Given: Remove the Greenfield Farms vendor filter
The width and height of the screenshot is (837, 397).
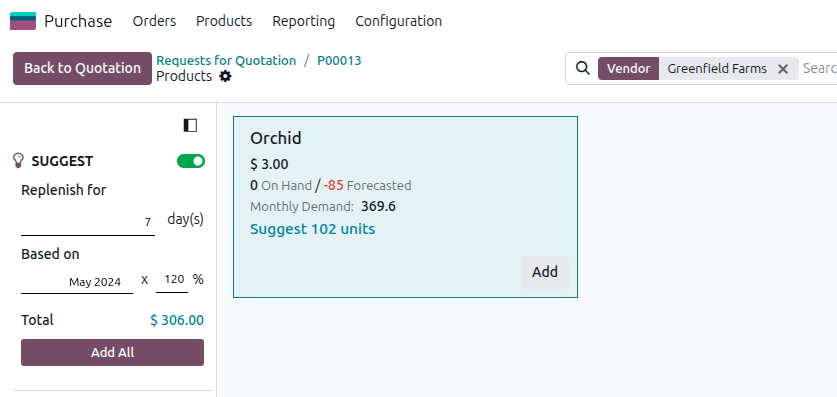Looking at the screenshot, I should 783,69.
